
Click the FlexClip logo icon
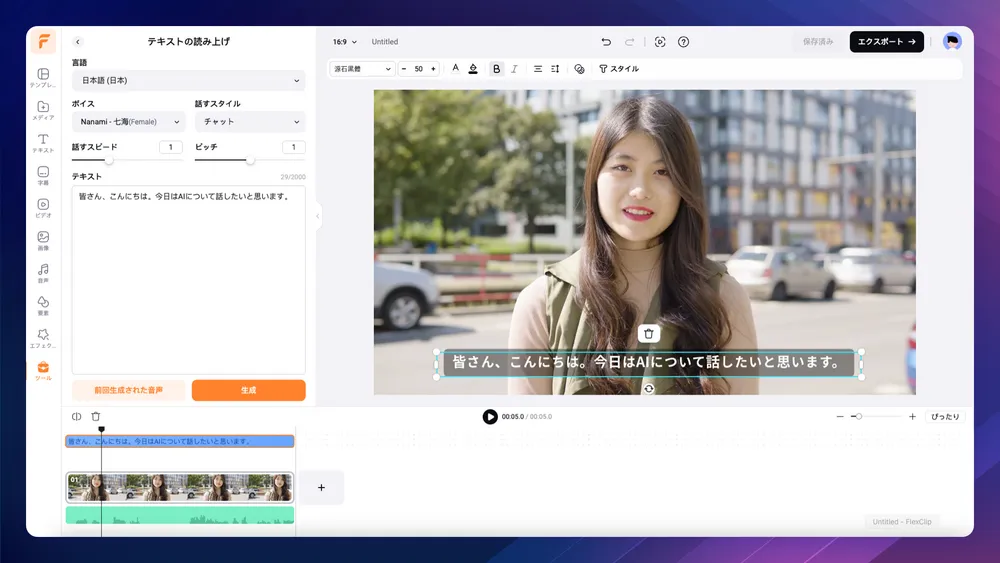coord(43,42)
